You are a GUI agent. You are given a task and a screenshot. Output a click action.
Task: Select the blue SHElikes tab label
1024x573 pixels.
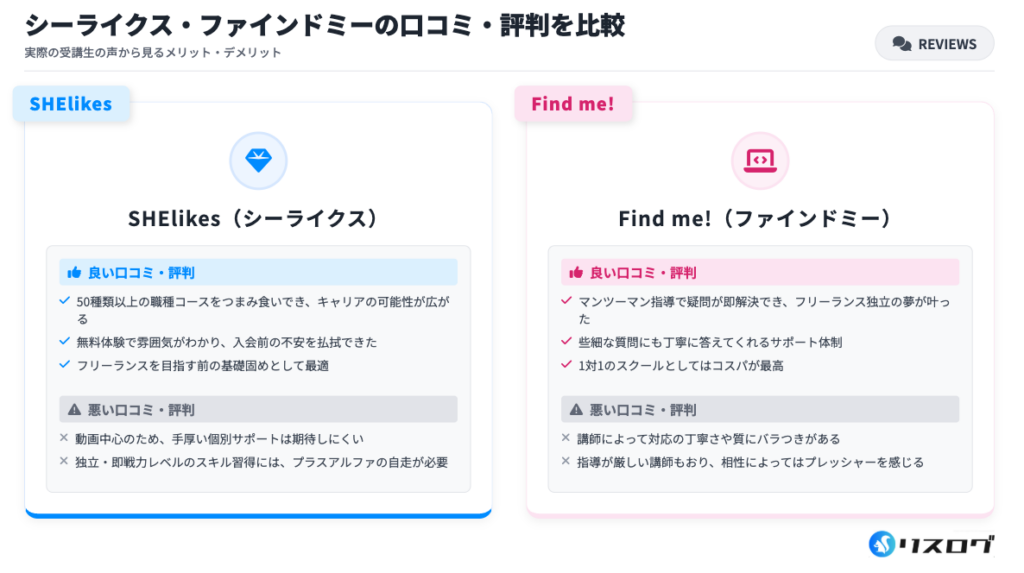pos(71,104)
